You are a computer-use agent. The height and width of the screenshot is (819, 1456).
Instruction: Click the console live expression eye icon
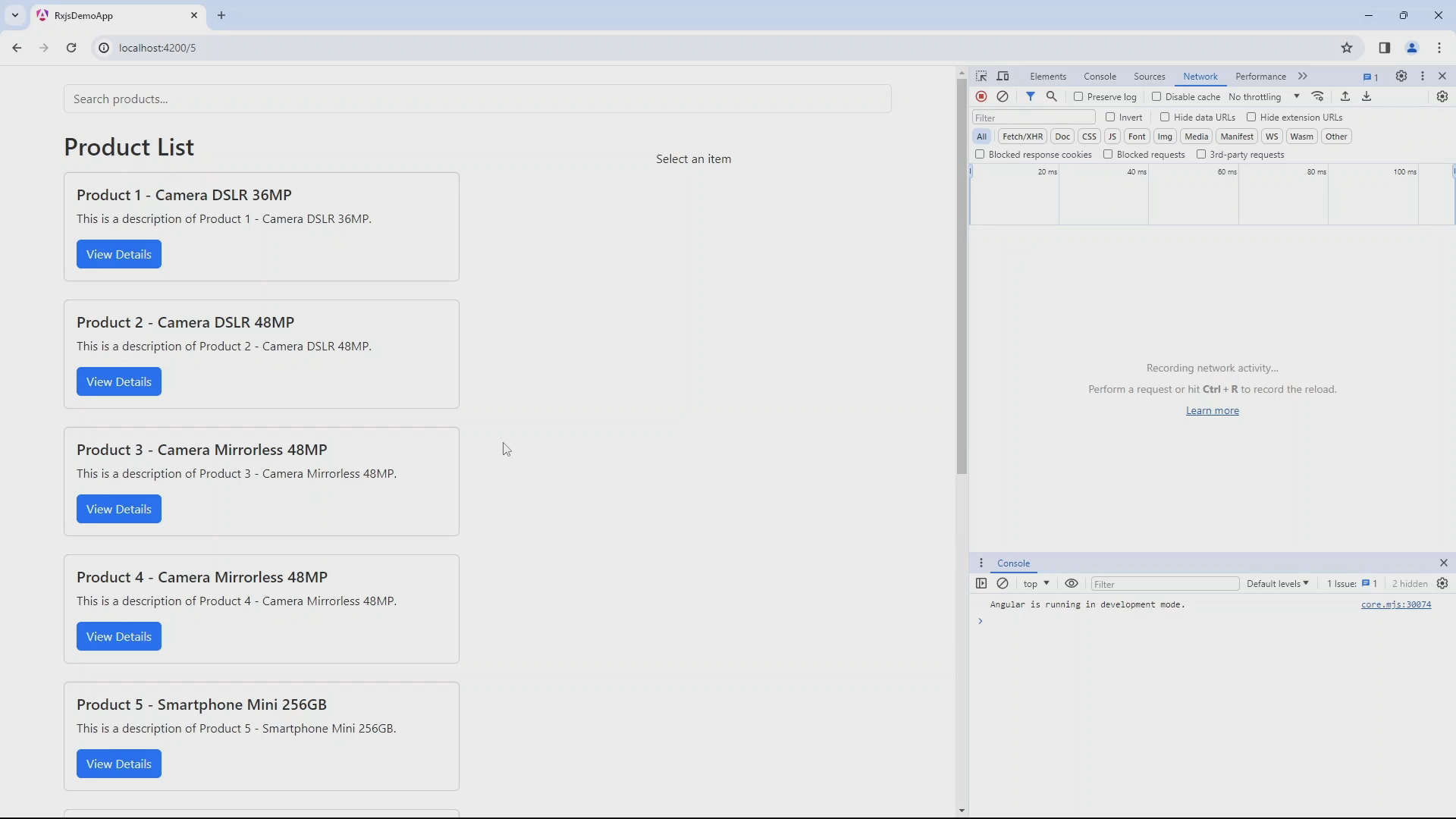tap(1072, 583)
